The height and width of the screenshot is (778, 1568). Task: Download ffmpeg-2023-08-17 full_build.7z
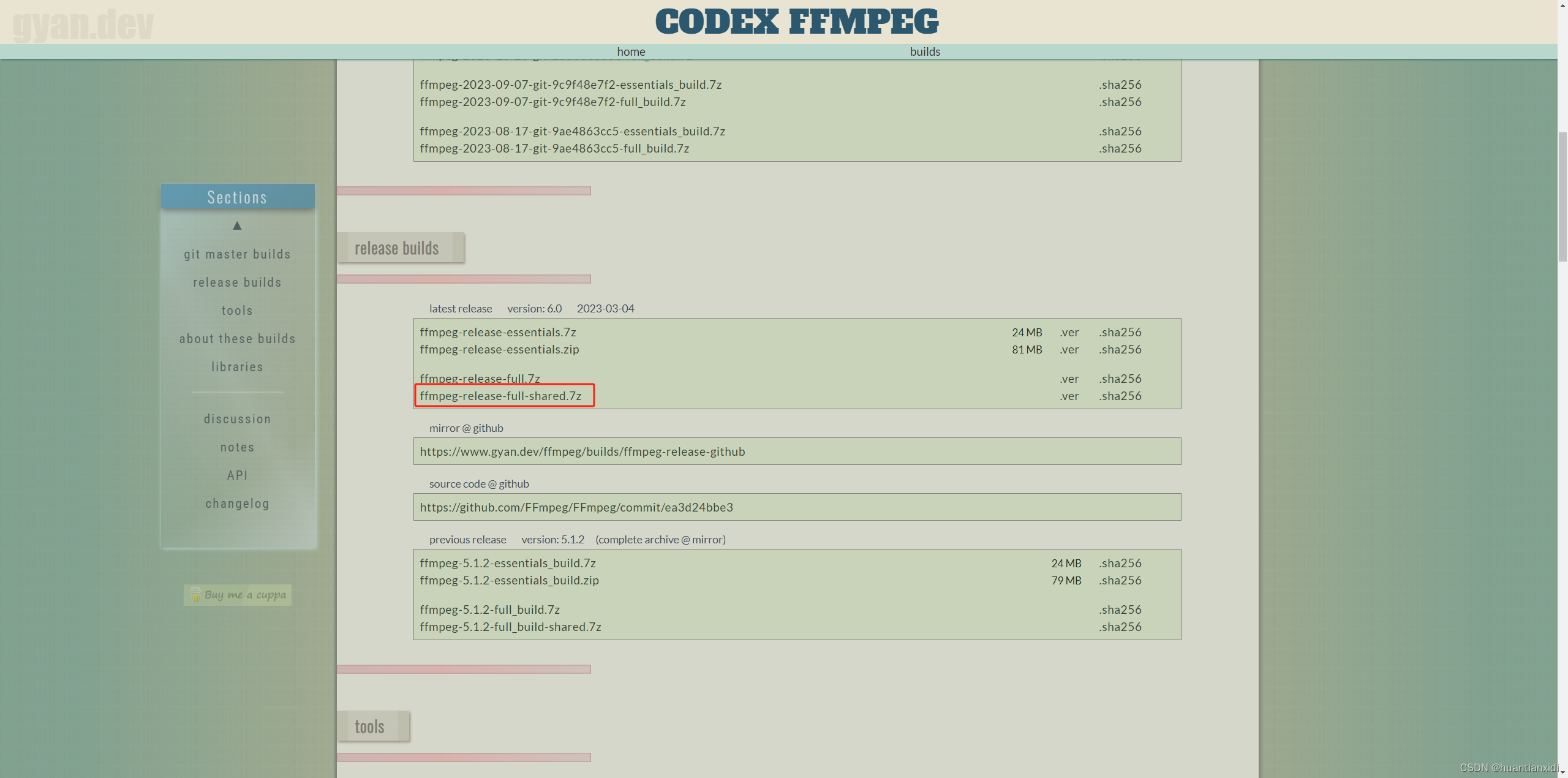tap(554, 148)
